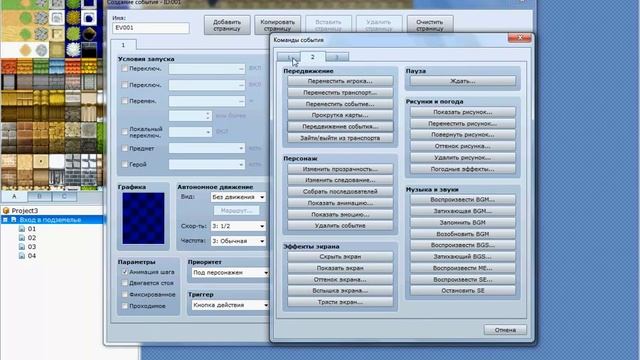Select tileset tab C in map palette
The image size is (640, 360).
pos(64,196)
